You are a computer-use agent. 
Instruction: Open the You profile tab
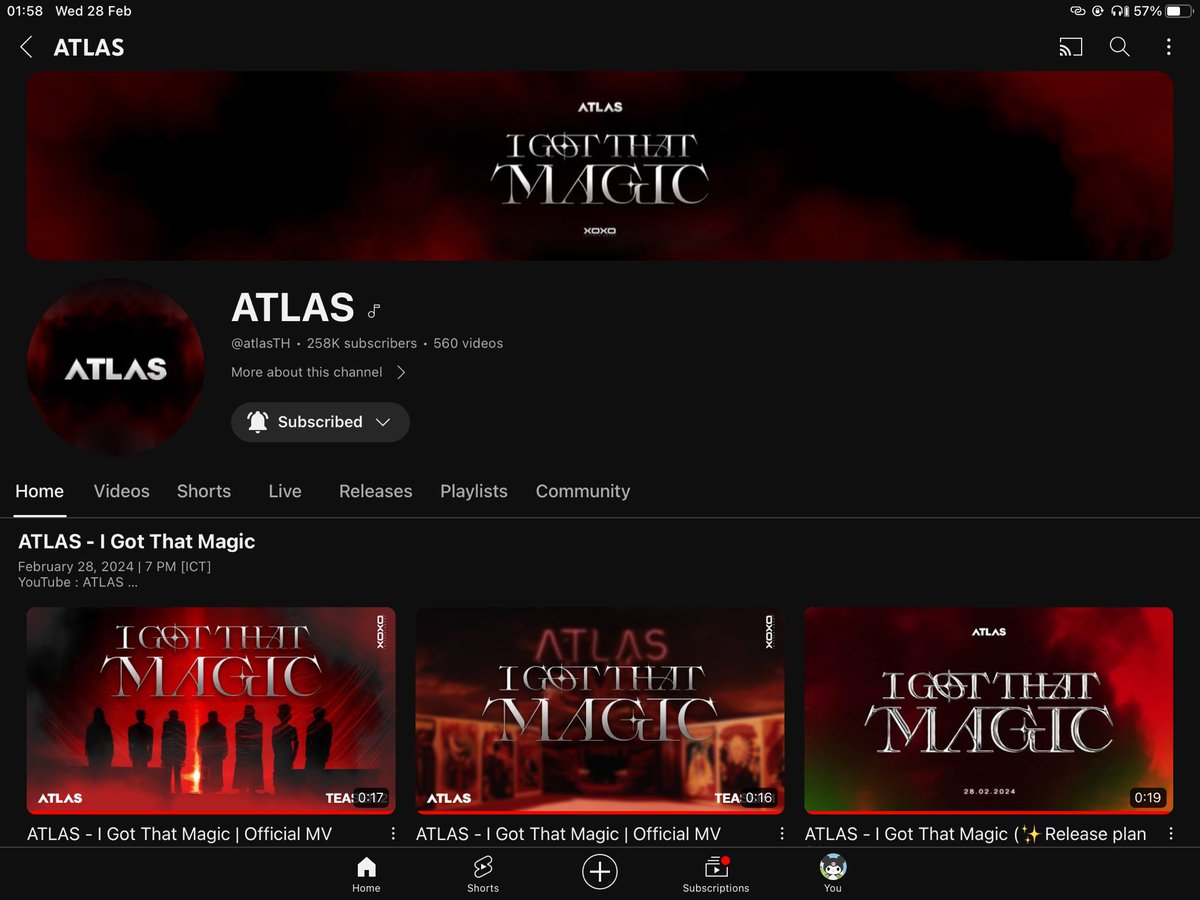pos(832,871)
